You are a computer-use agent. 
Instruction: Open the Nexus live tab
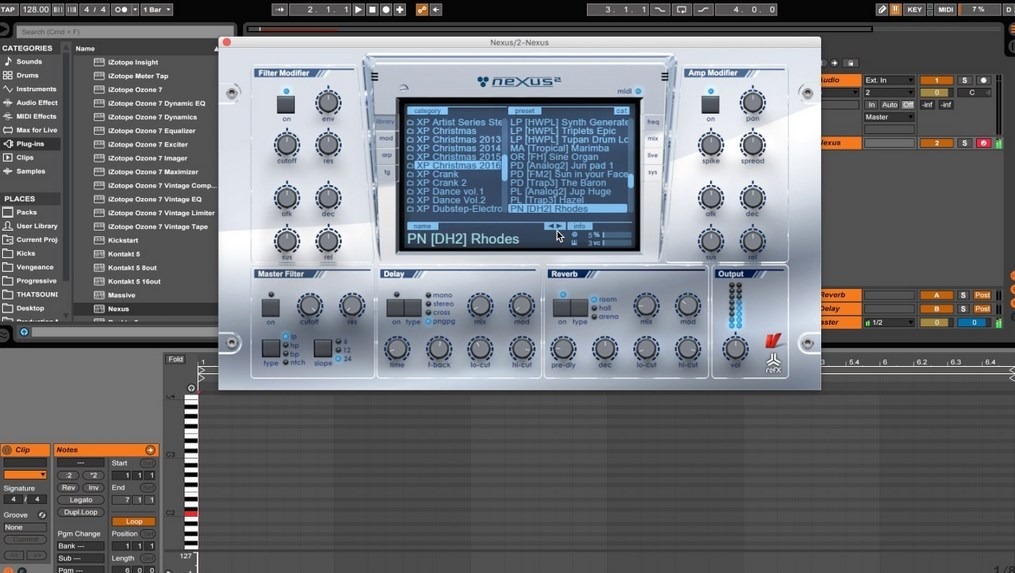tap(652, 155)
